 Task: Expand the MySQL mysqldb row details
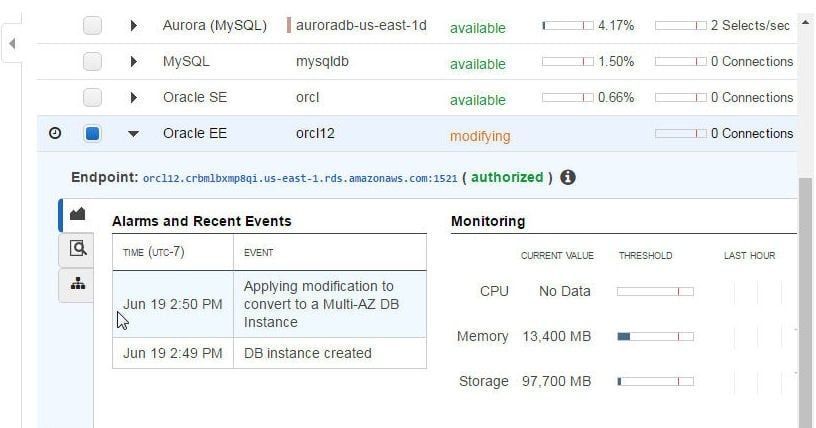click(x=133, y=61)
